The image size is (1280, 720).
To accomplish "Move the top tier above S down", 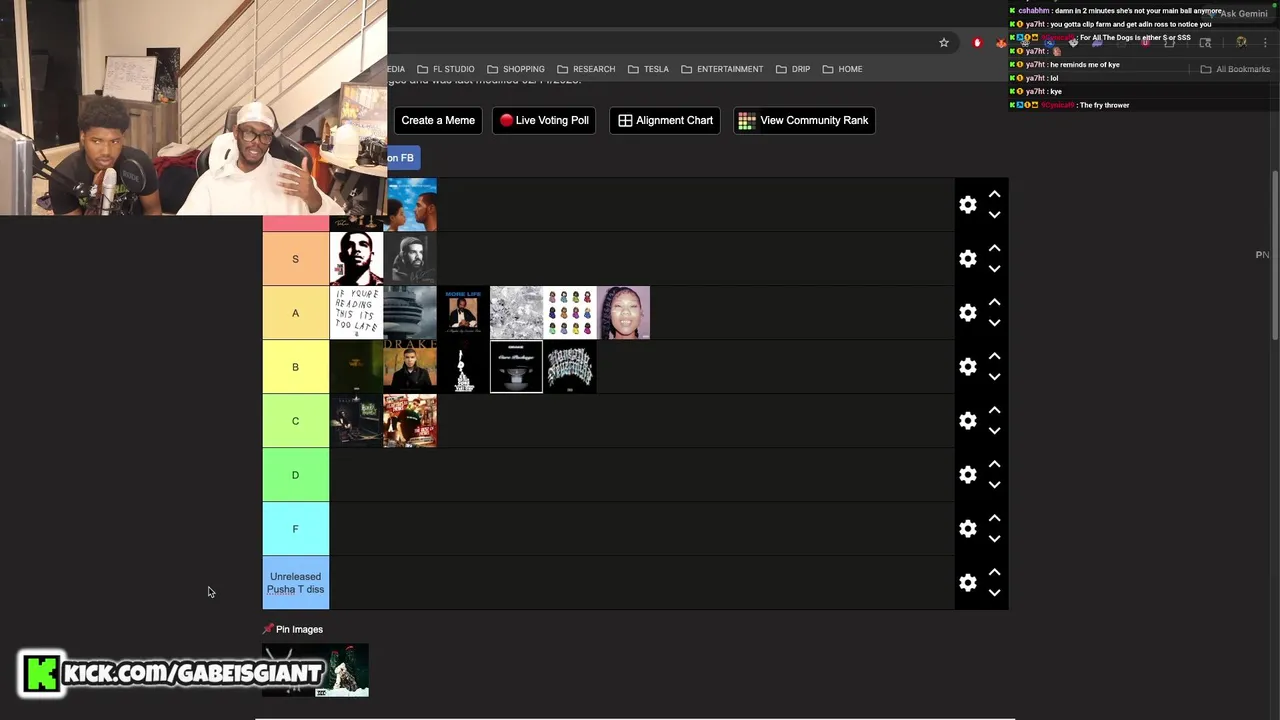I will tap(994, 215).
